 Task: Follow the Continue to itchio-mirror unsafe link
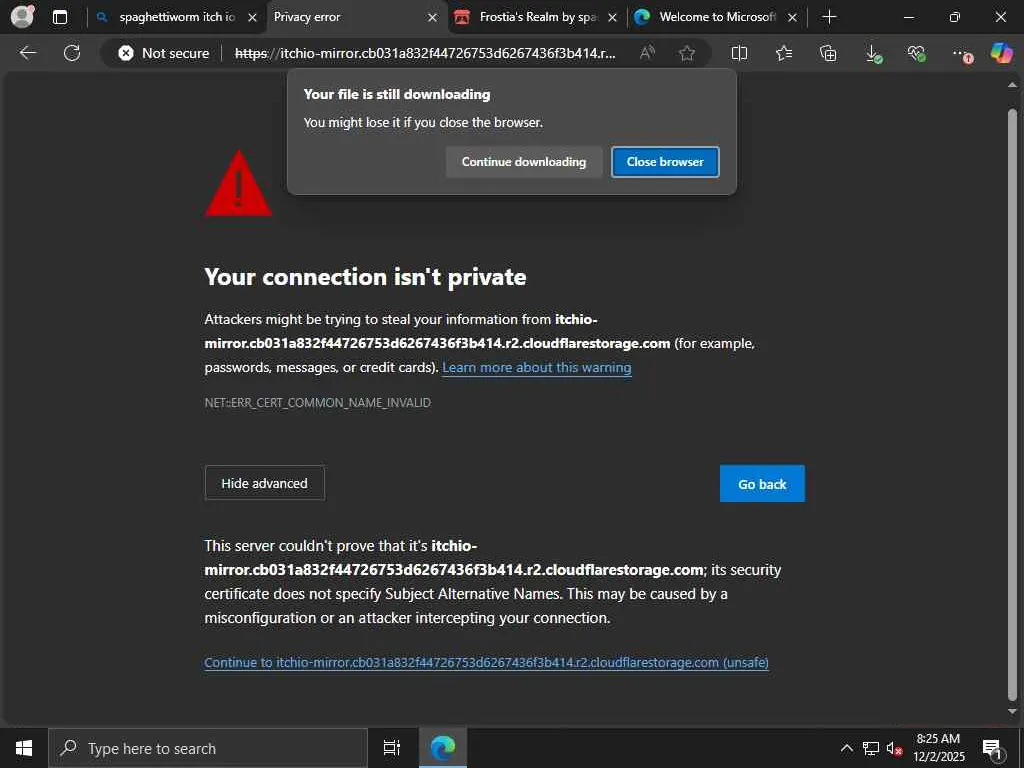[486, 662]
